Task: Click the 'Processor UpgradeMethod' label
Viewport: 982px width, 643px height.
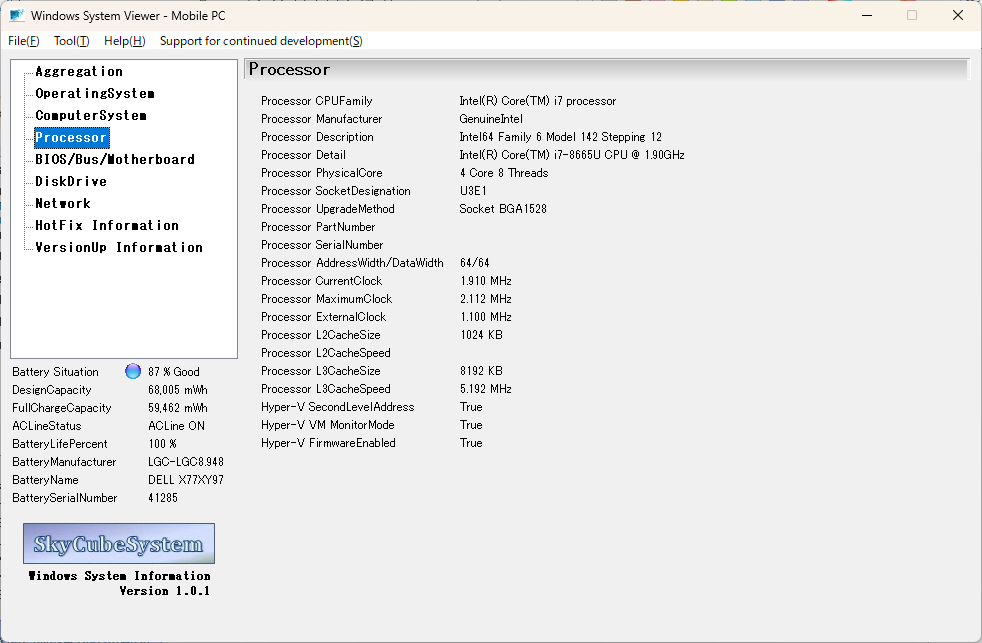Action: click(328, 208)
